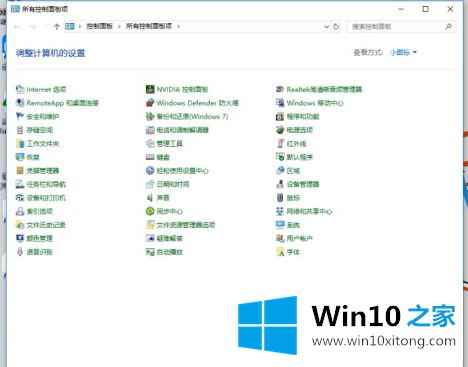Open Realtek高清晰音频管理器

319,89
